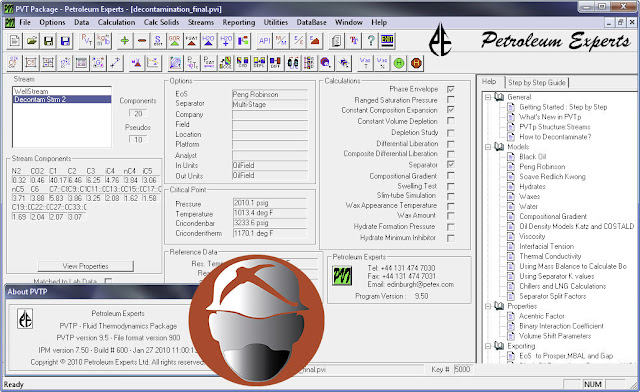The image size is (640, 392).
Task: Click the View Properties button
Action: pos(85,266)
